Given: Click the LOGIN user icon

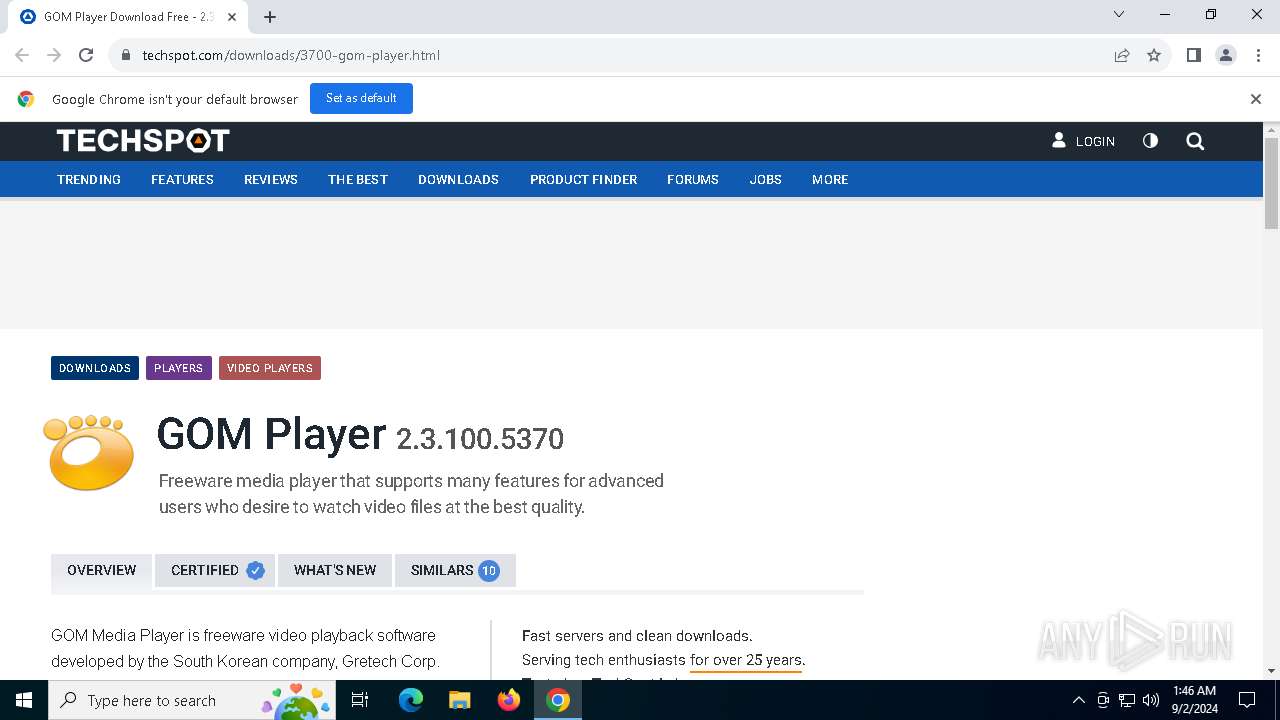Looking at the screenshot, I should coord(1059,141).
